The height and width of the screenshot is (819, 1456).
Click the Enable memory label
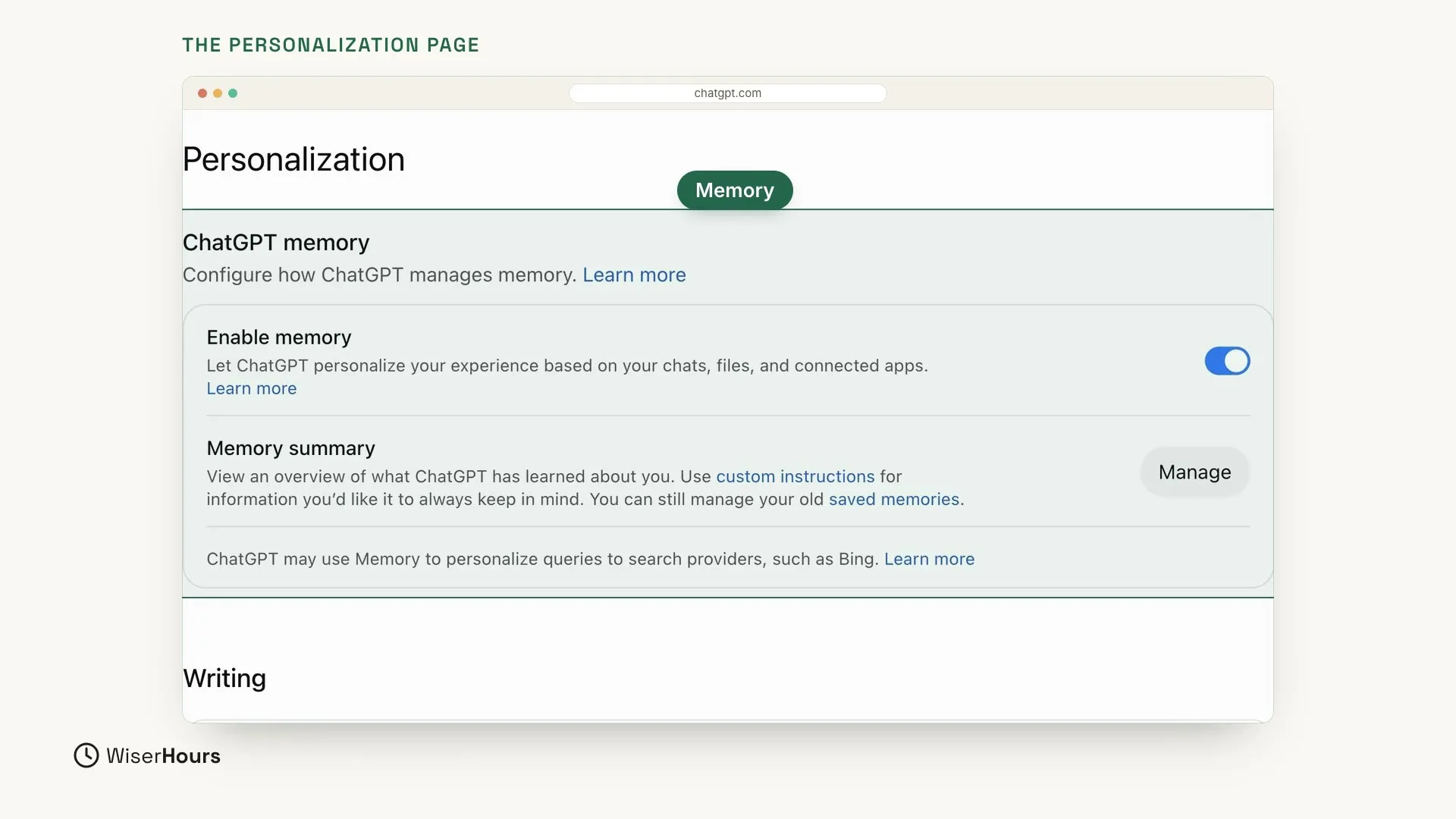pos(279,337)
